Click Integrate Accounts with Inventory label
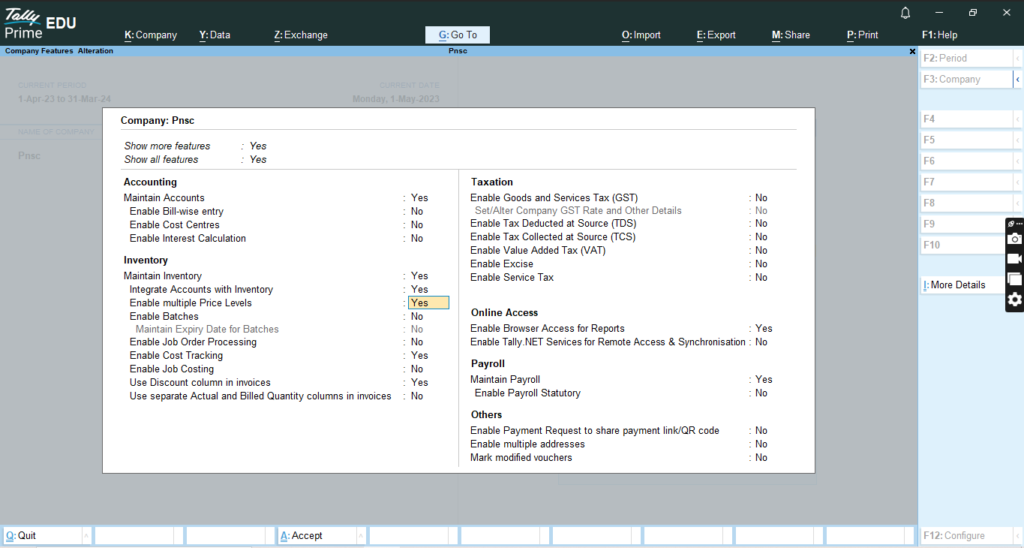The height and width of the screenshot is (548, 1024). (x=201, y=289)
